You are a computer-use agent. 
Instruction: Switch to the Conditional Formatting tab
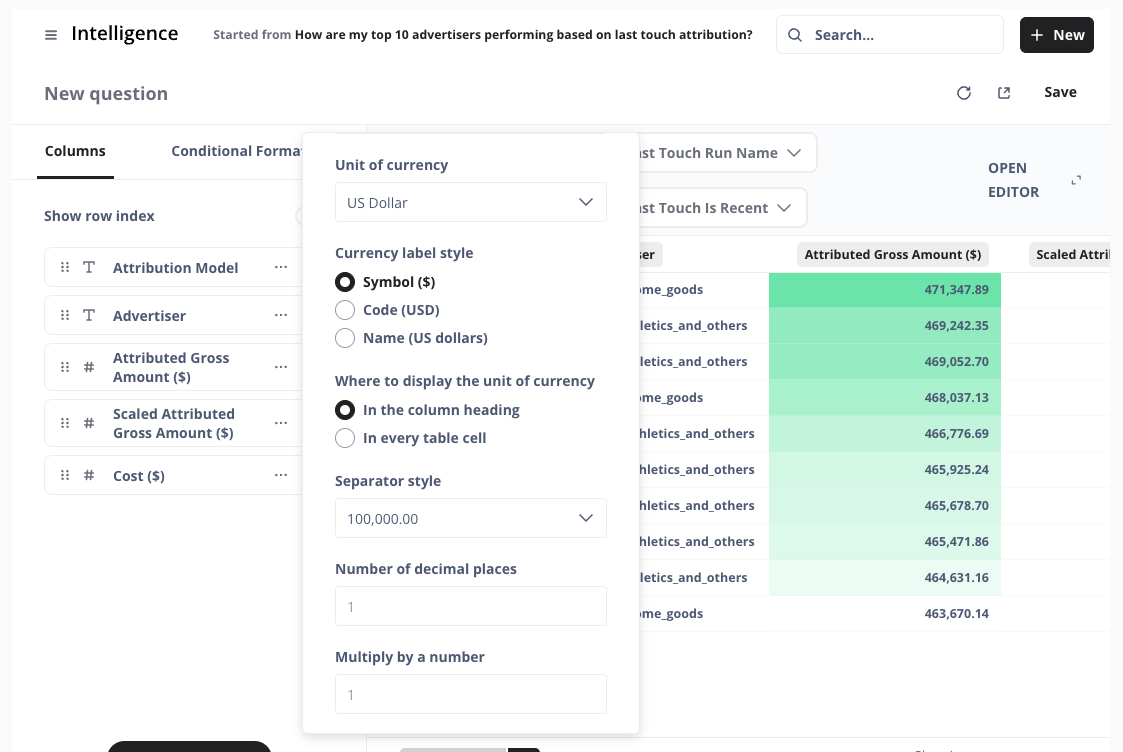pos(237,152)
